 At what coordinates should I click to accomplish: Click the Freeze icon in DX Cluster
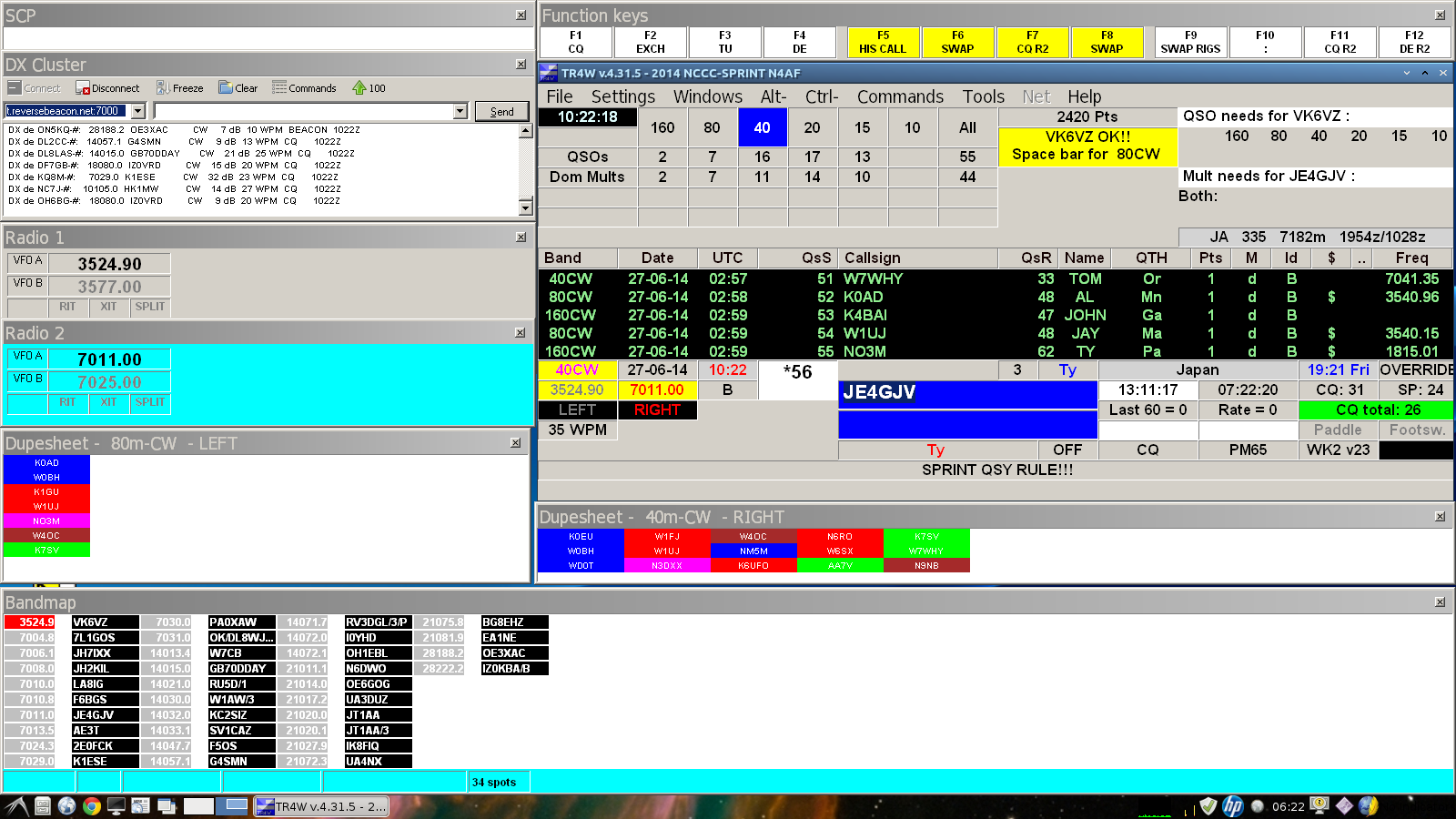[163, 88]
